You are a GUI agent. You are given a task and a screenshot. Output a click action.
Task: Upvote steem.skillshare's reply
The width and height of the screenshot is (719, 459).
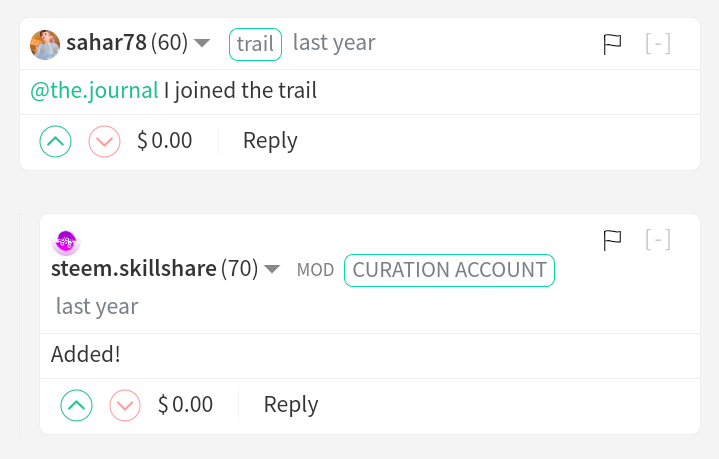pyautogui.click(x=77, y=405)
